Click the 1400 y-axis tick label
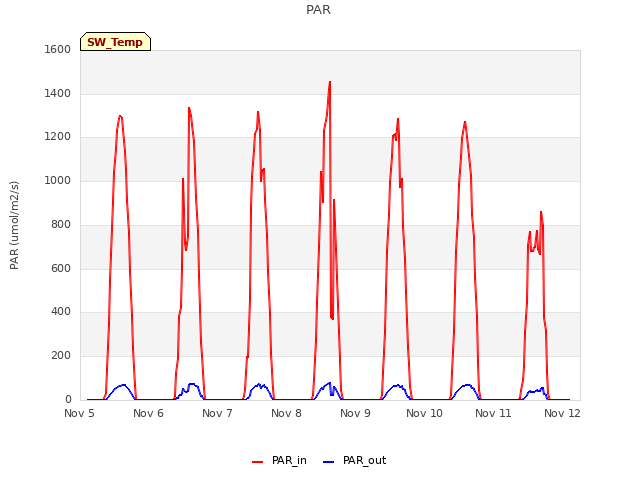Screen dimensions: 640x480 [x=58, y=93]
